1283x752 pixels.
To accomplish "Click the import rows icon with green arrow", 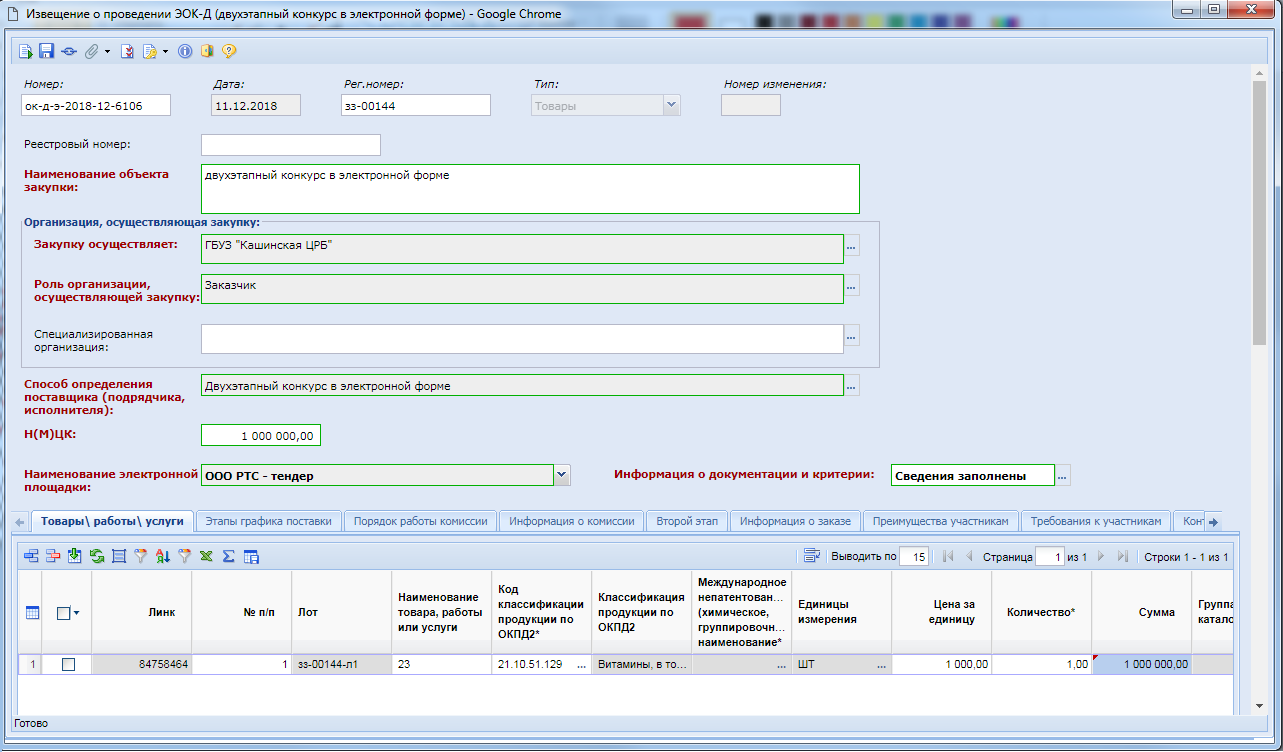I will pos(75,555).
